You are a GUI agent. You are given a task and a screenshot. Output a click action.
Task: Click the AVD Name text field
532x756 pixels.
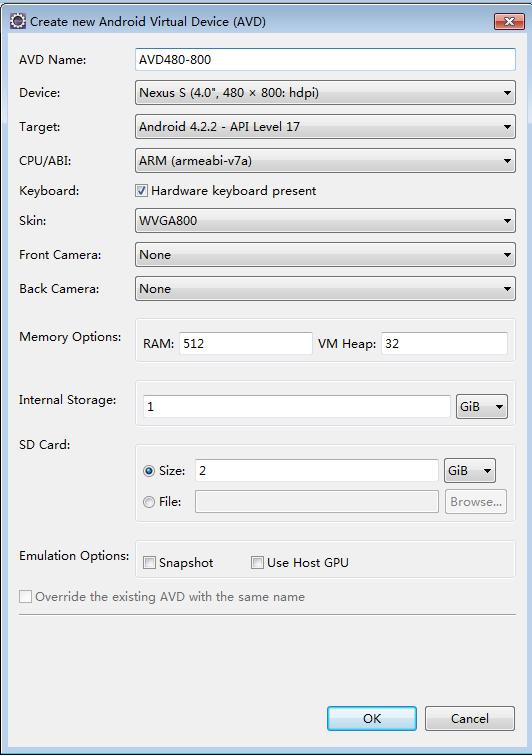pos(325,59)
